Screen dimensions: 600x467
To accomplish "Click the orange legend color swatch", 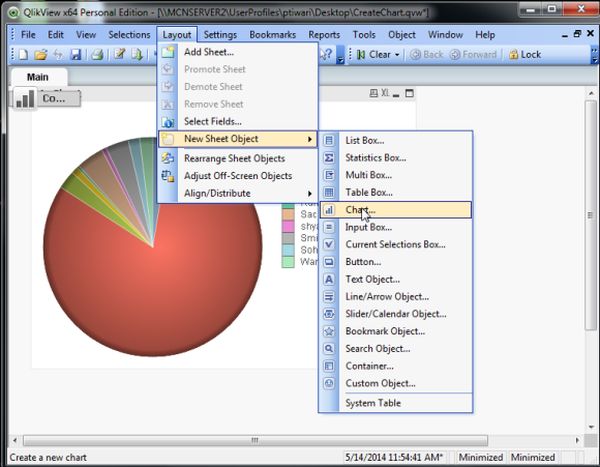I will pyautogui.click(x=288, y=214).
